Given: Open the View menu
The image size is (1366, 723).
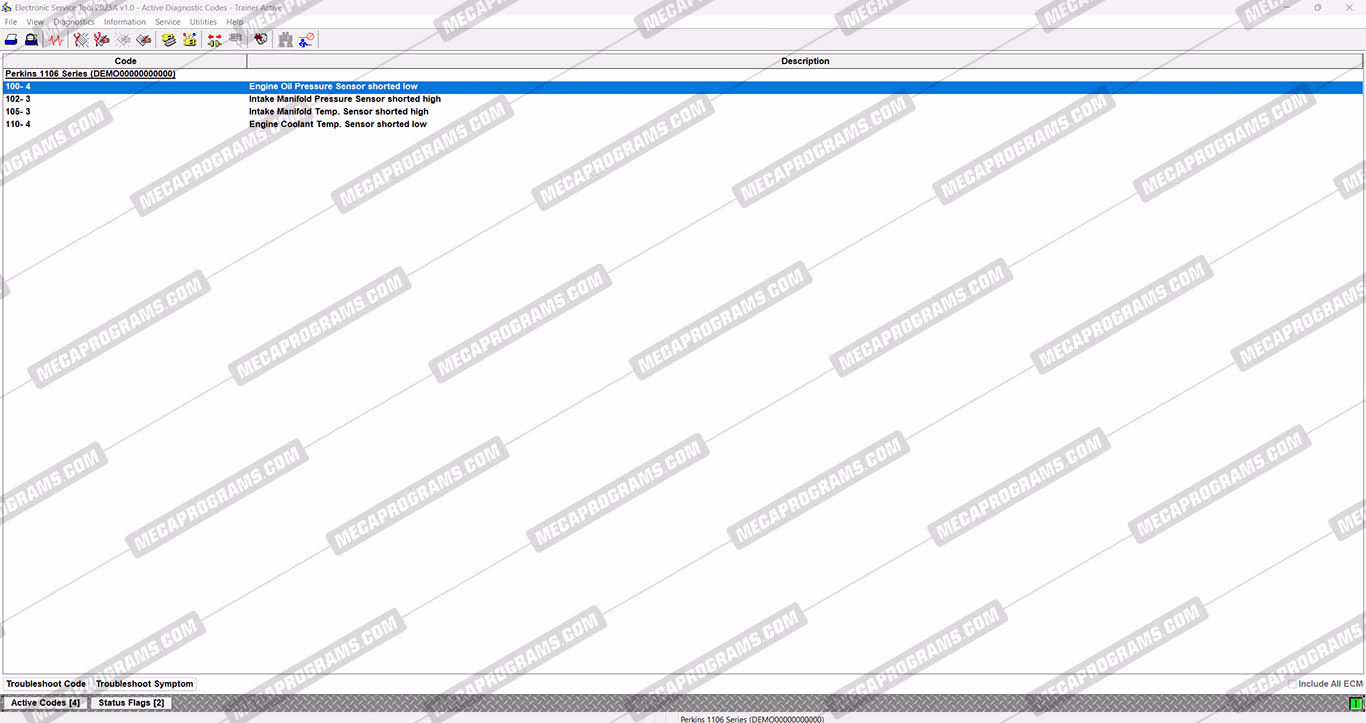Looking at the screenshot, I should [35, 22].
